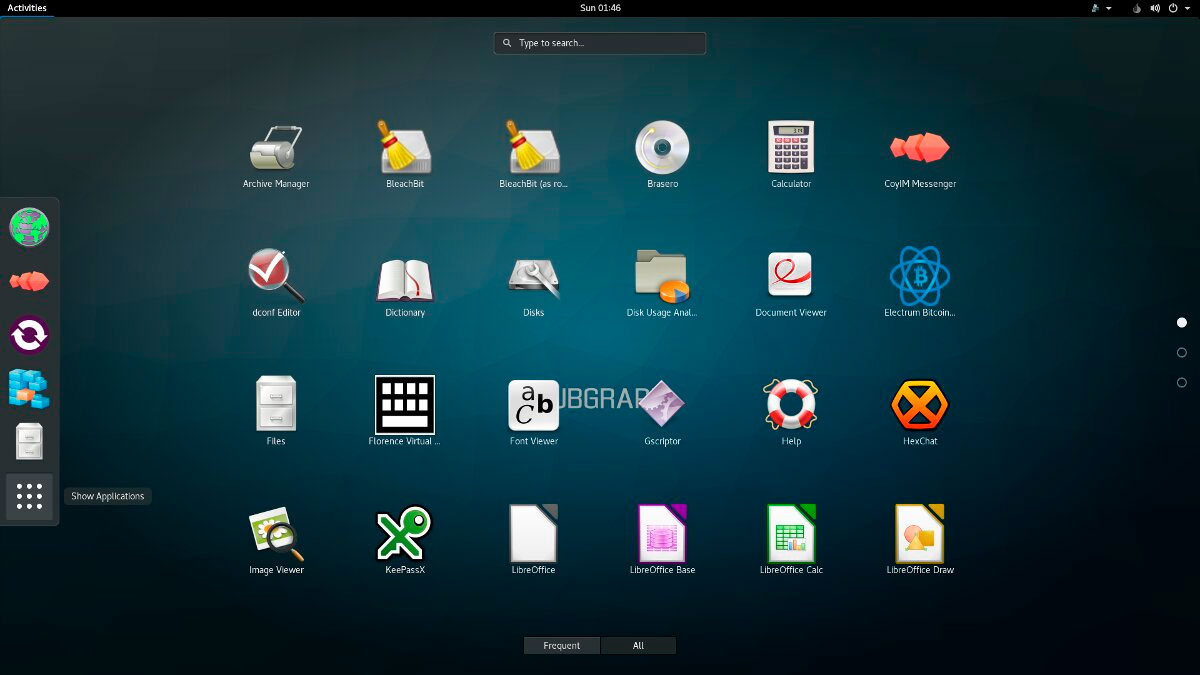Expand the system power menu arrow
1200x675 pixels.
pyautogui.click(x=1187, y=8)
